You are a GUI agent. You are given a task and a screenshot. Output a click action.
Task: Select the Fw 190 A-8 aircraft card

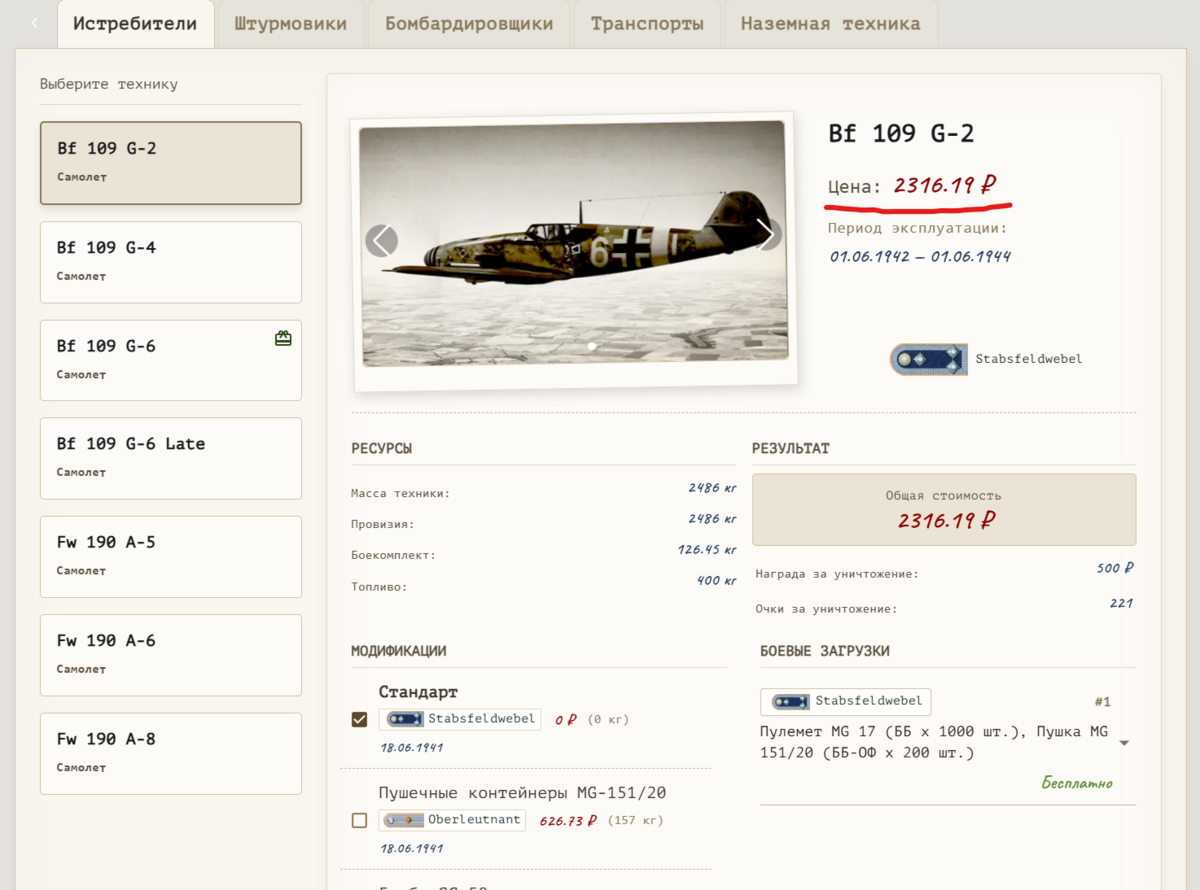coord(171,754)
